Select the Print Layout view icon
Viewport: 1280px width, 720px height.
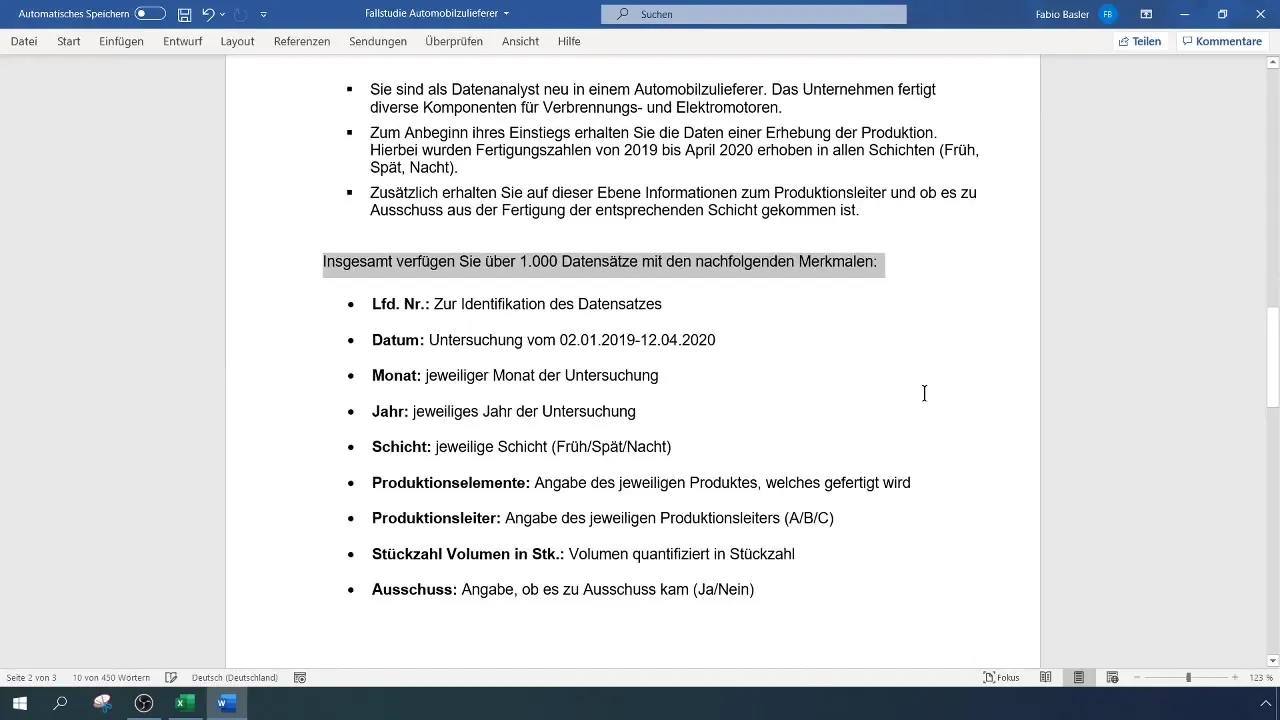click(x=1079, y=677)
